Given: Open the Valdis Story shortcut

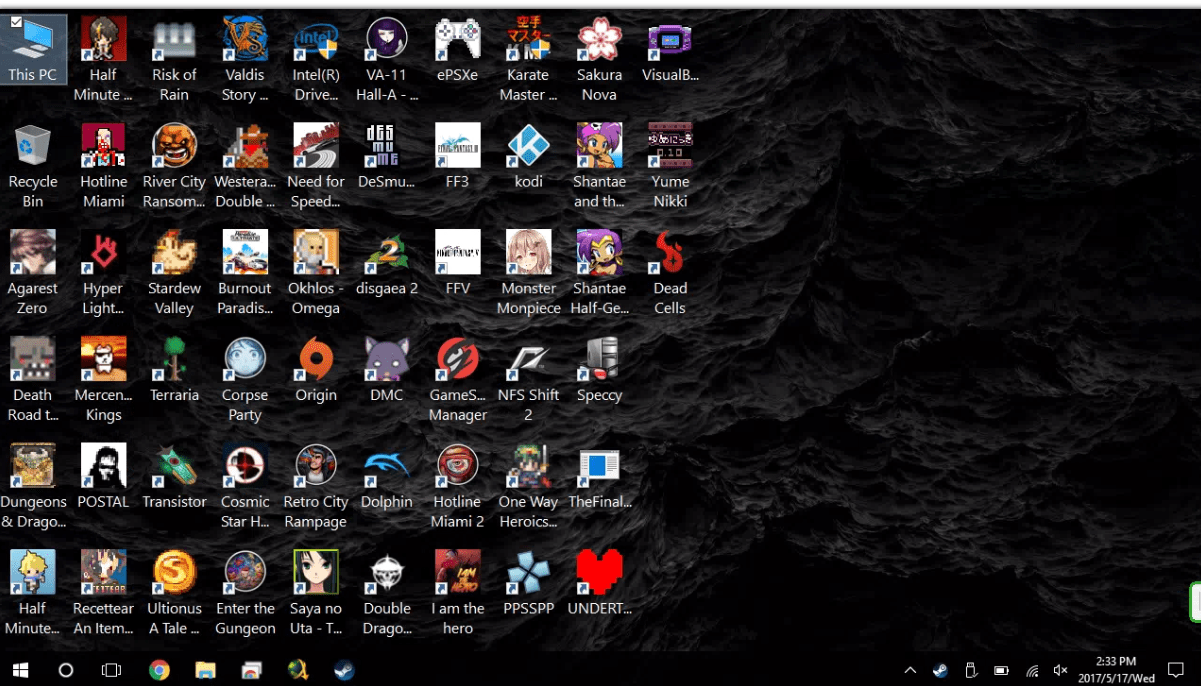Looking at the screenshot, I should 245,39.
